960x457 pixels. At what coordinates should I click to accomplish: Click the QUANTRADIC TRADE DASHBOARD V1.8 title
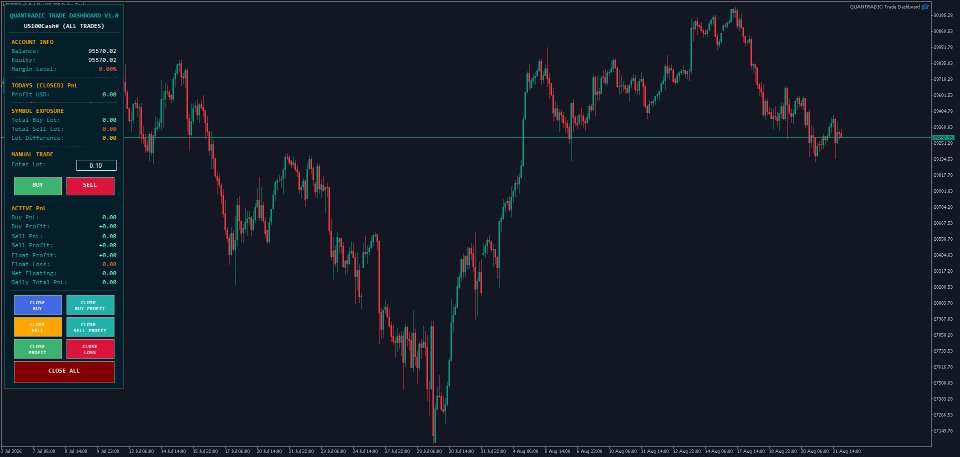(x=64, y=15)
